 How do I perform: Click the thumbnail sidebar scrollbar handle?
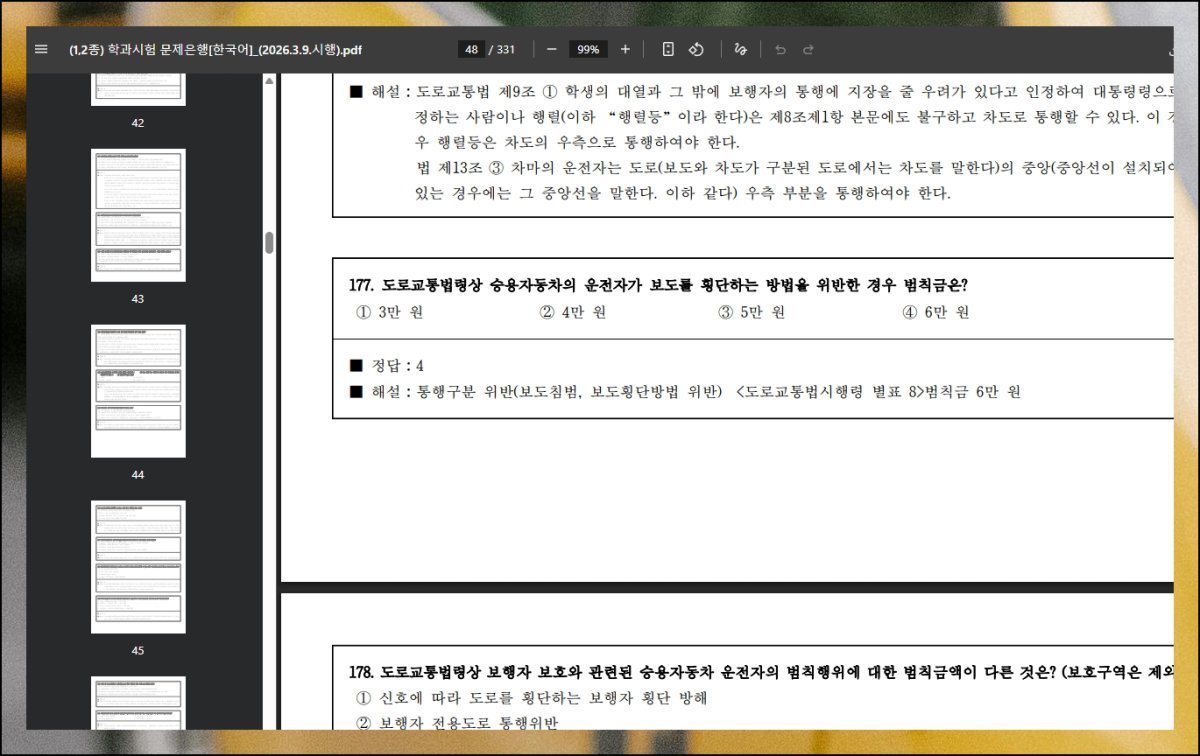click(269, 243)
